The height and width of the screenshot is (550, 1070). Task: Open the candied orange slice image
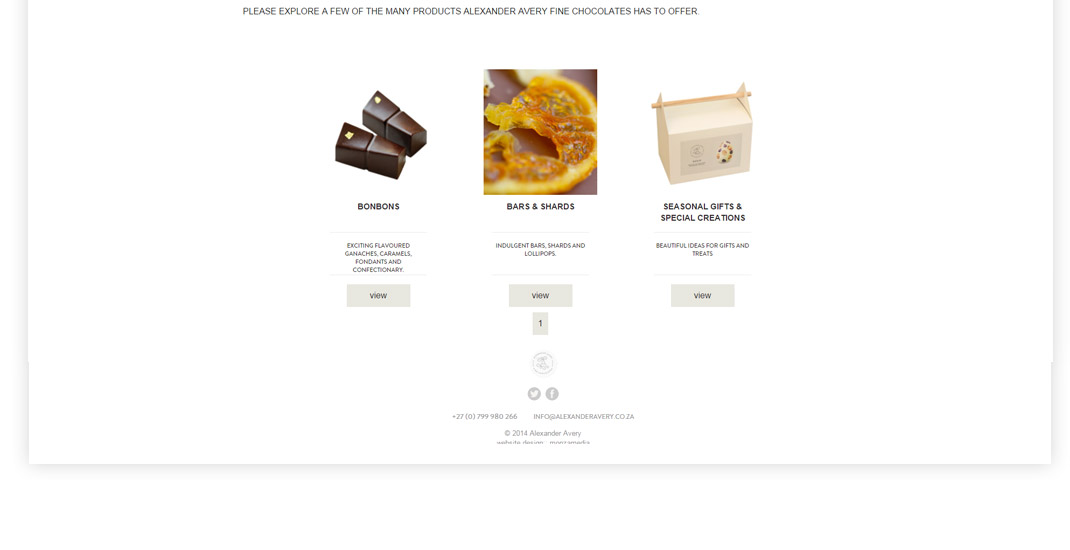(x=540, y=132)
